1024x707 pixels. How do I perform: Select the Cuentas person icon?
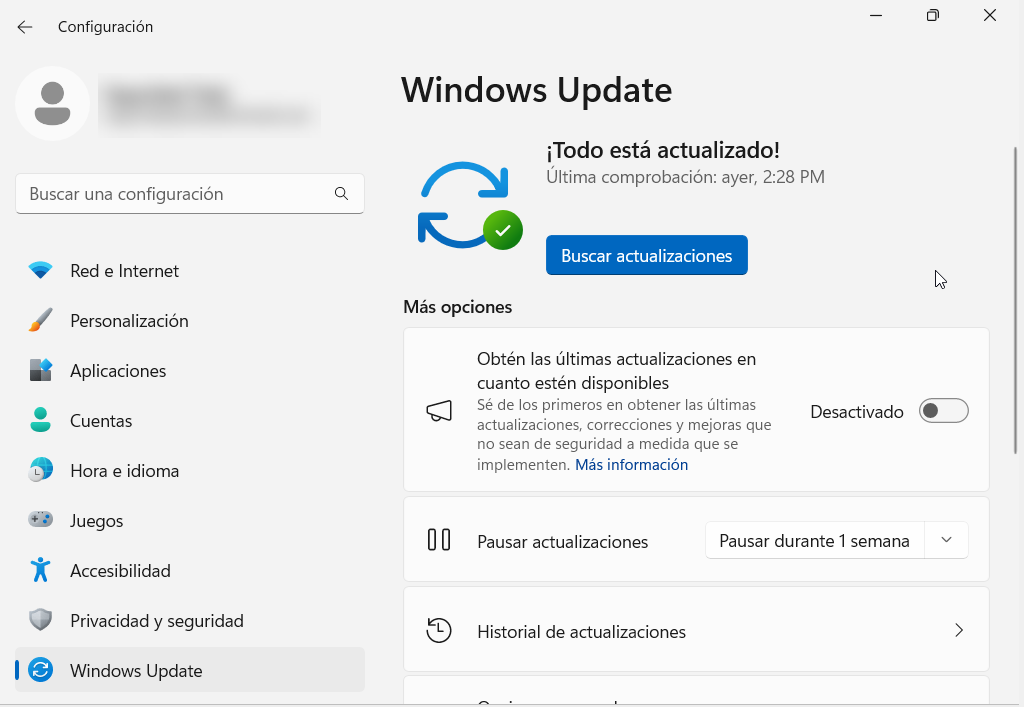(x=40, y=420)
